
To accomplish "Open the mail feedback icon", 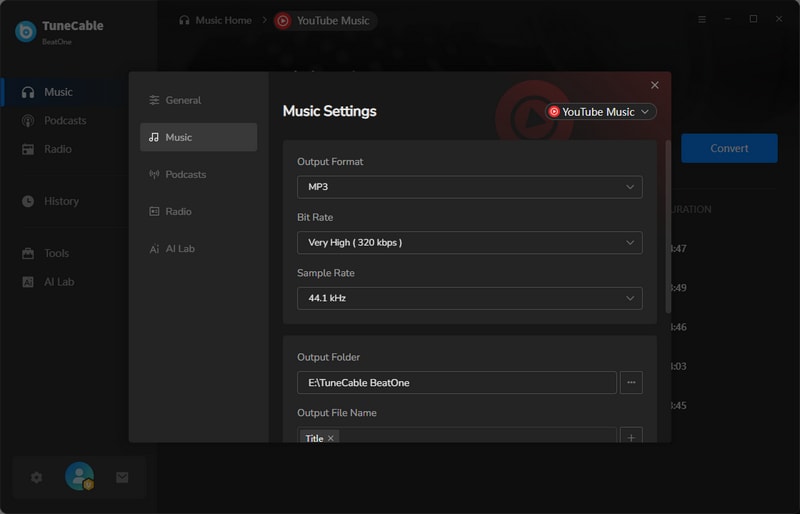I will (122, 477).
